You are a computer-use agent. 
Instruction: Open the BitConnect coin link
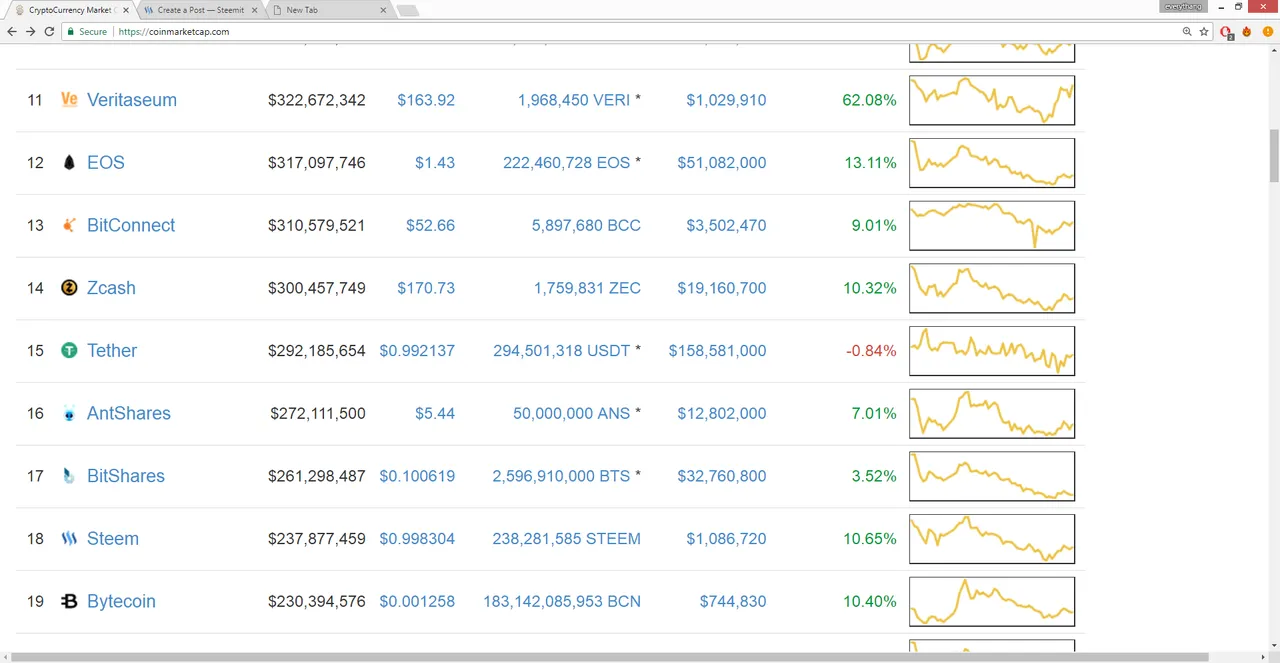(131, 225)
